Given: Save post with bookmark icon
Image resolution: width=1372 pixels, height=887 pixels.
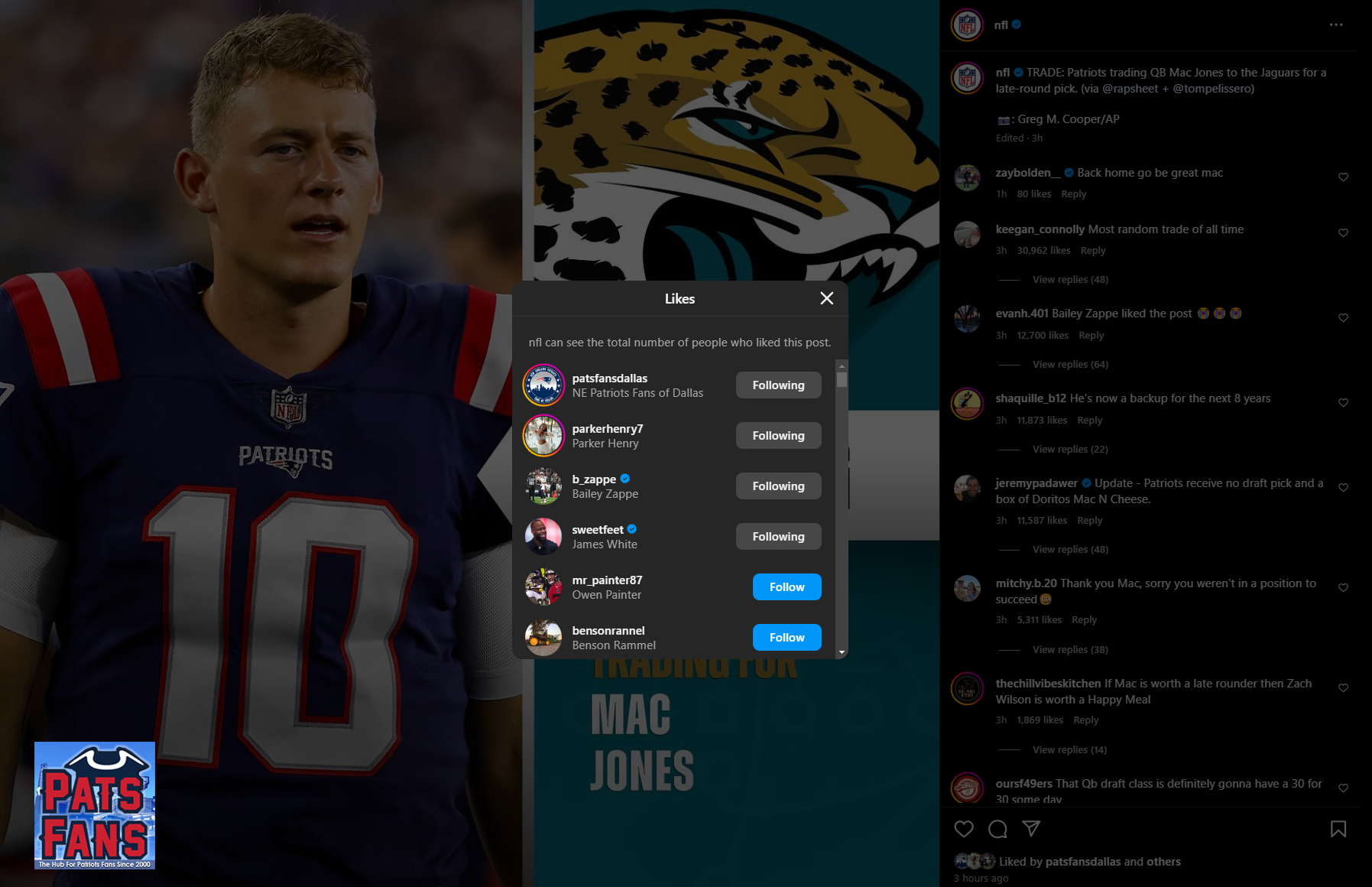Looking at the screenshot, I should point(1338,829).
